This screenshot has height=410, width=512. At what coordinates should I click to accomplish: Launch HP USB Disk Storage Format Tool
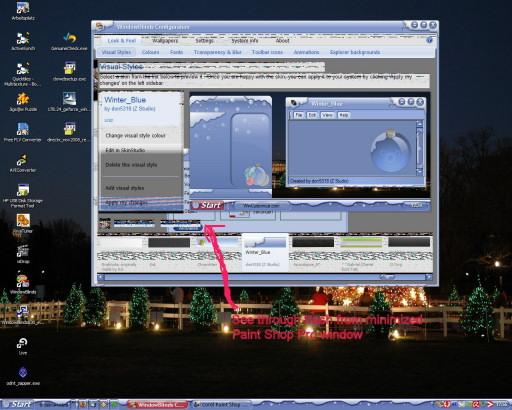point(23,196)
